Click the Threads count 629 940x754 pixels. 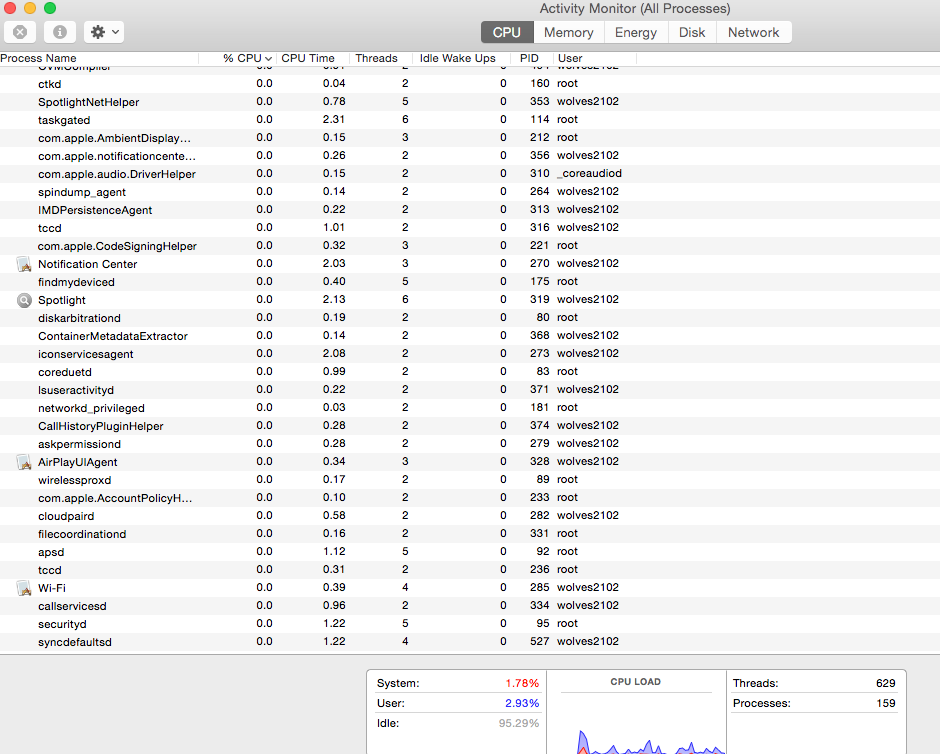tap(885, 683)
